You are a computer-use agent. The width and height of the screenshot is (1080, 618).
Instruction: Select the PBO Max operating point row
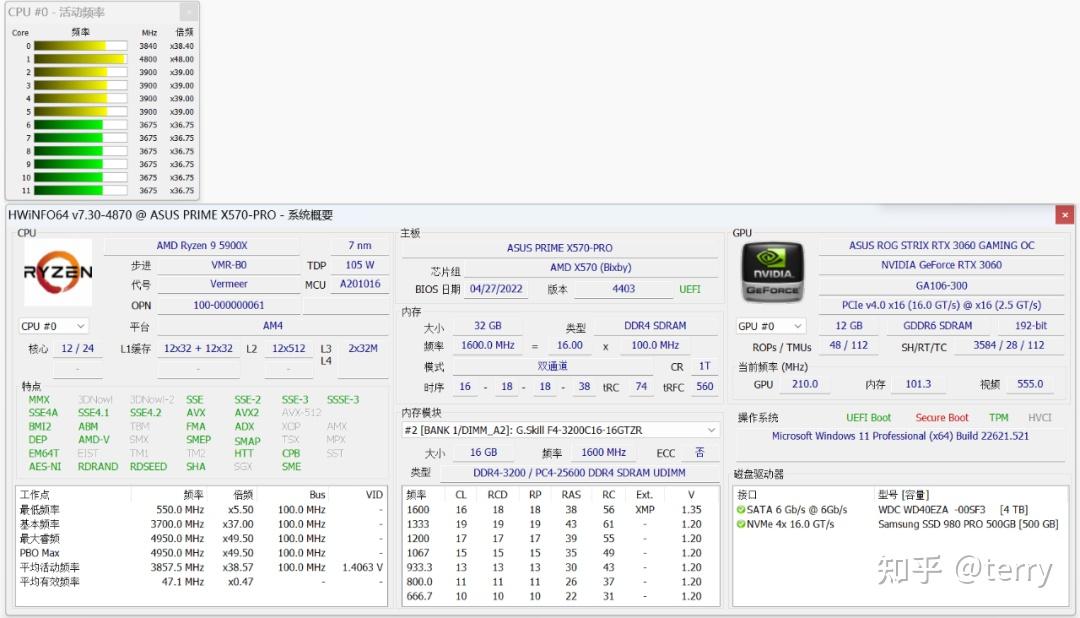tap(201, 553)
